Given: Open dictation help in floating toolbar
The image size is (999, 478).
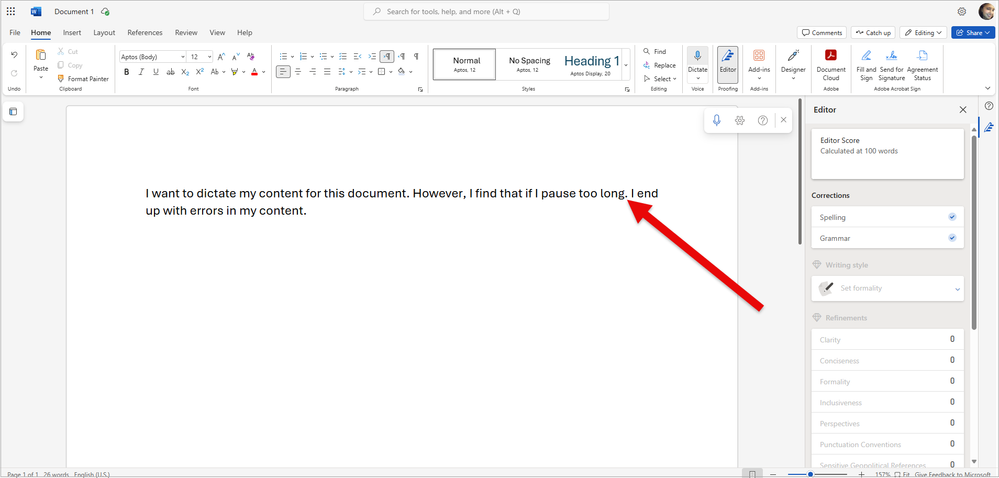Looking at the screenshot, I should [762, 120].
